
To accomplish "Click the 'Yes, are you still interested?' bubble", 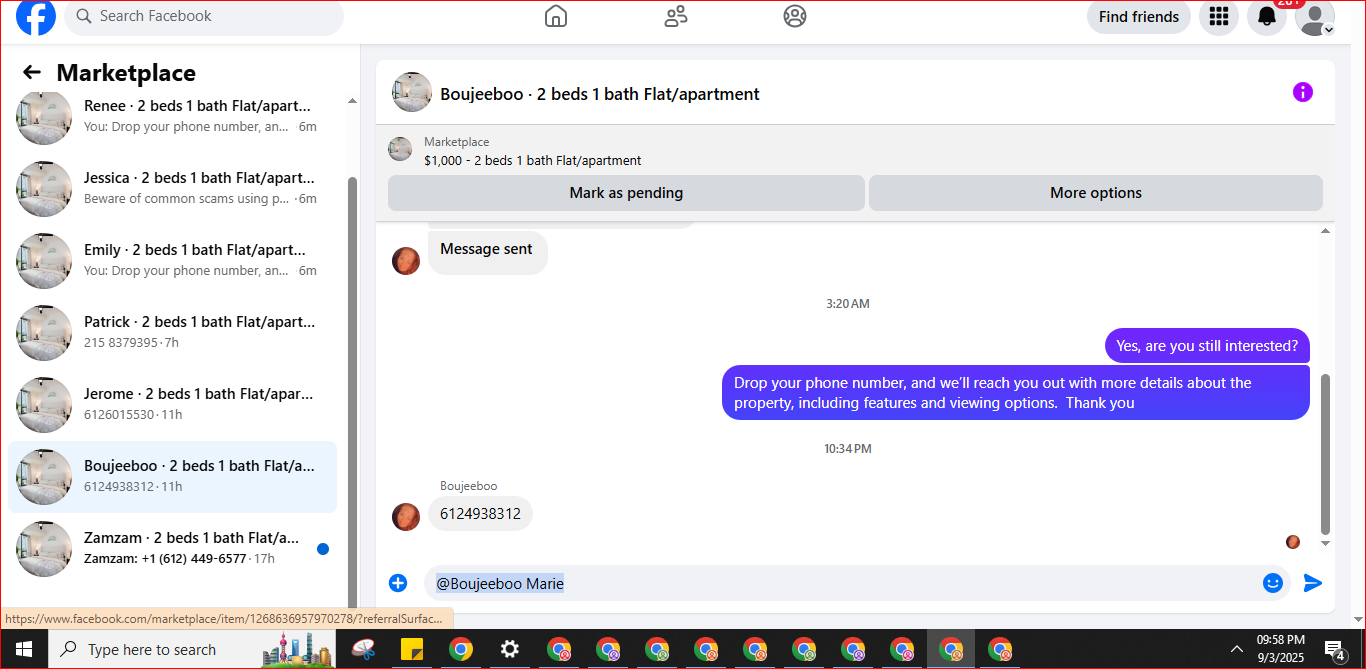I will [x=1207, y=346].
